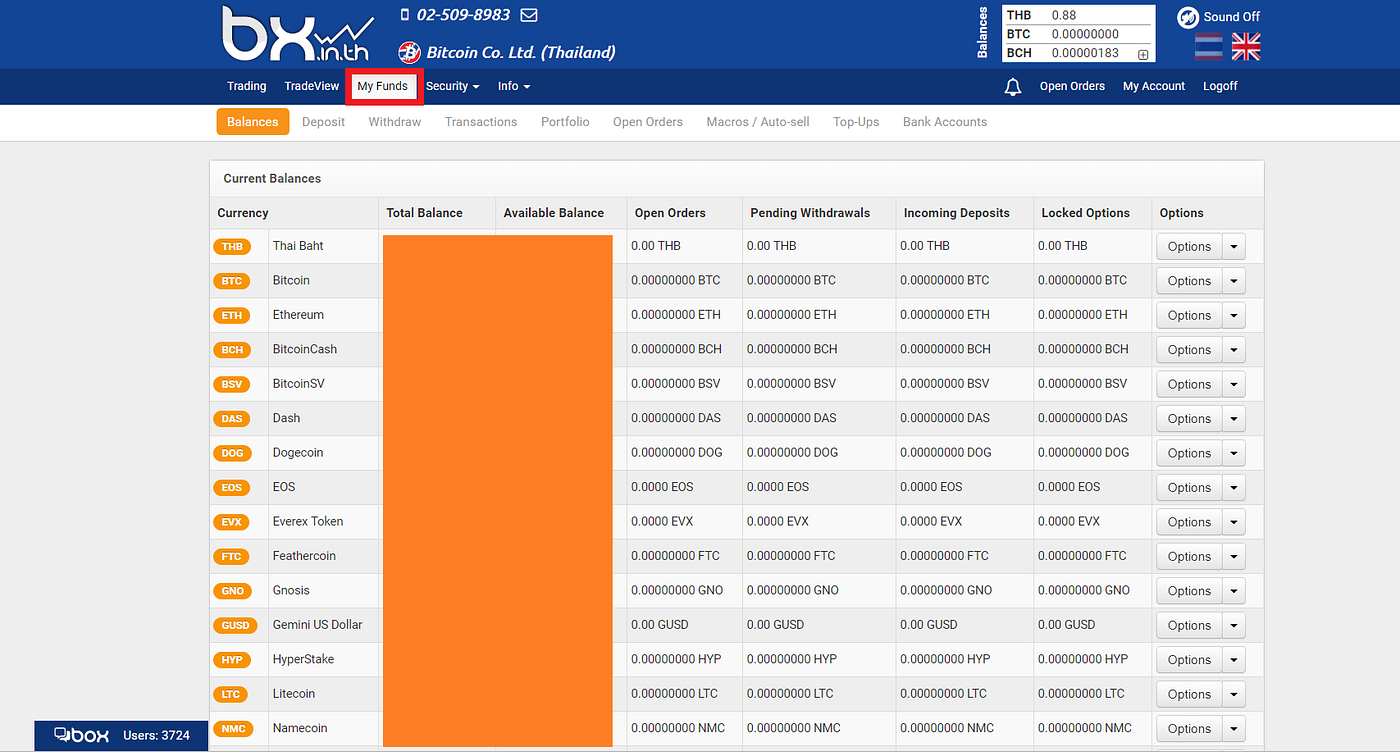
Task: Click the phone number 02-509-8983
Action: coord(463,15)
